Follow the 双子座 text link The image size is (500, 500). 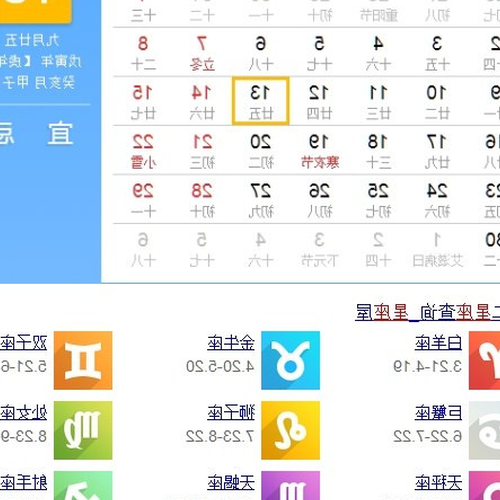[23, 343]
